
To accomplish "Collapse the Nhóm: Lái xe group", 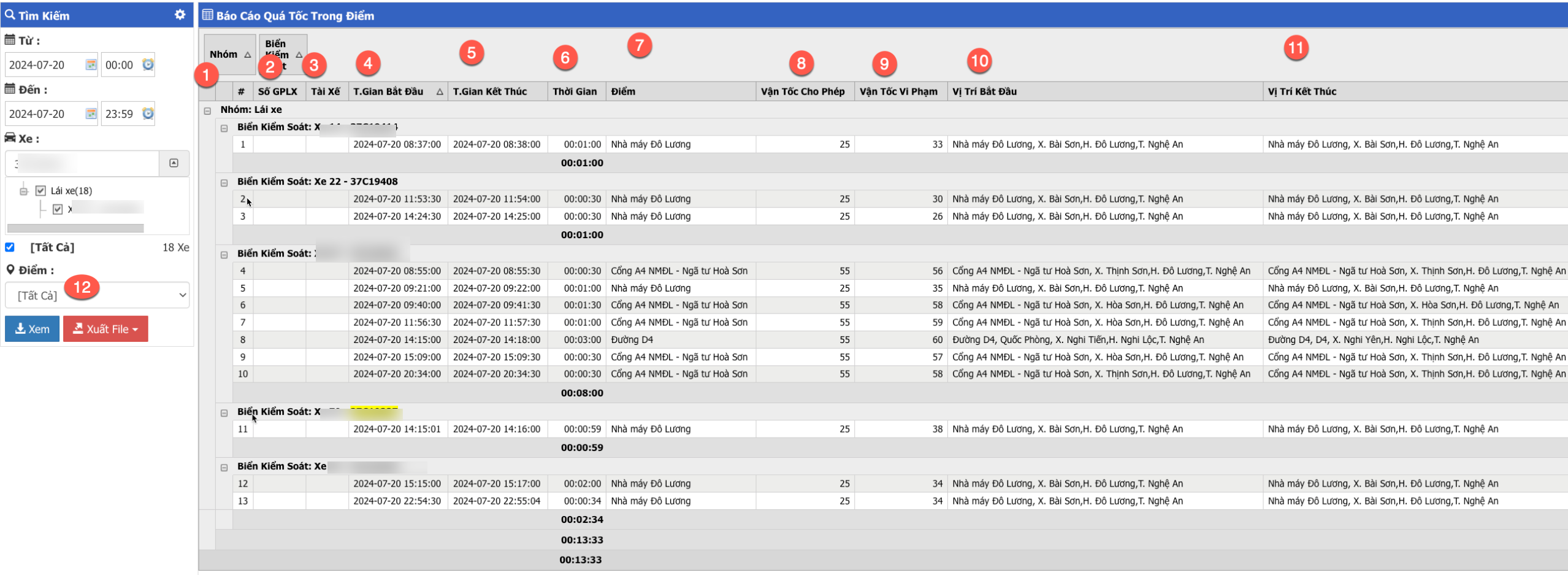I will 207,110.
